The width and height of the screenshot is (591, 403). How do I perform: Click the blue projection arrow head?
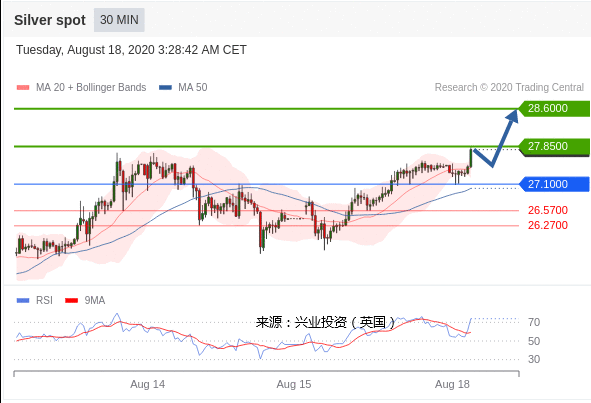(x=513, y=115)
